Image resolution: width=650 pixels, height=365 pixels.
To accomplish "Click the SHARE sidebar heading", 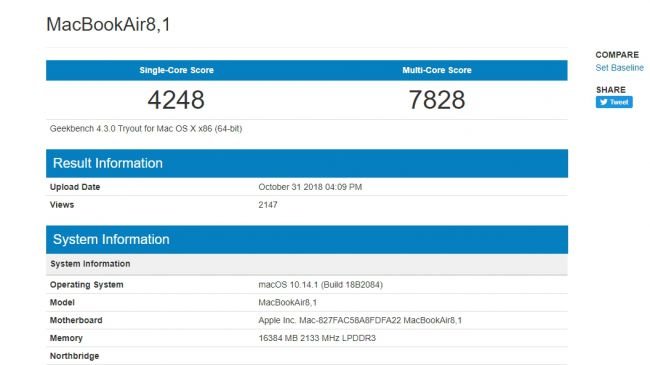I will [x=611, y=90].
